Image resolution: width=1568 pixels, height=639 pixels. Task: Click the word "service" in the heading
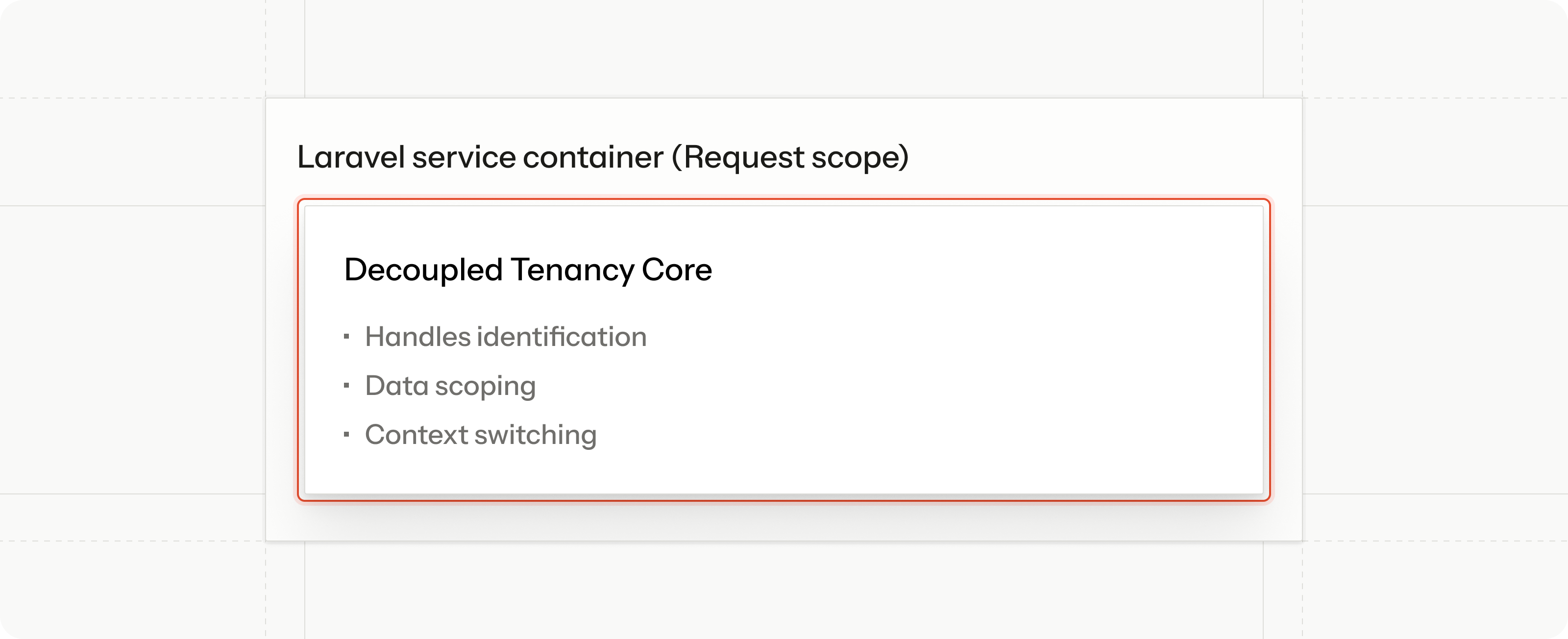[x=464, y=157]
